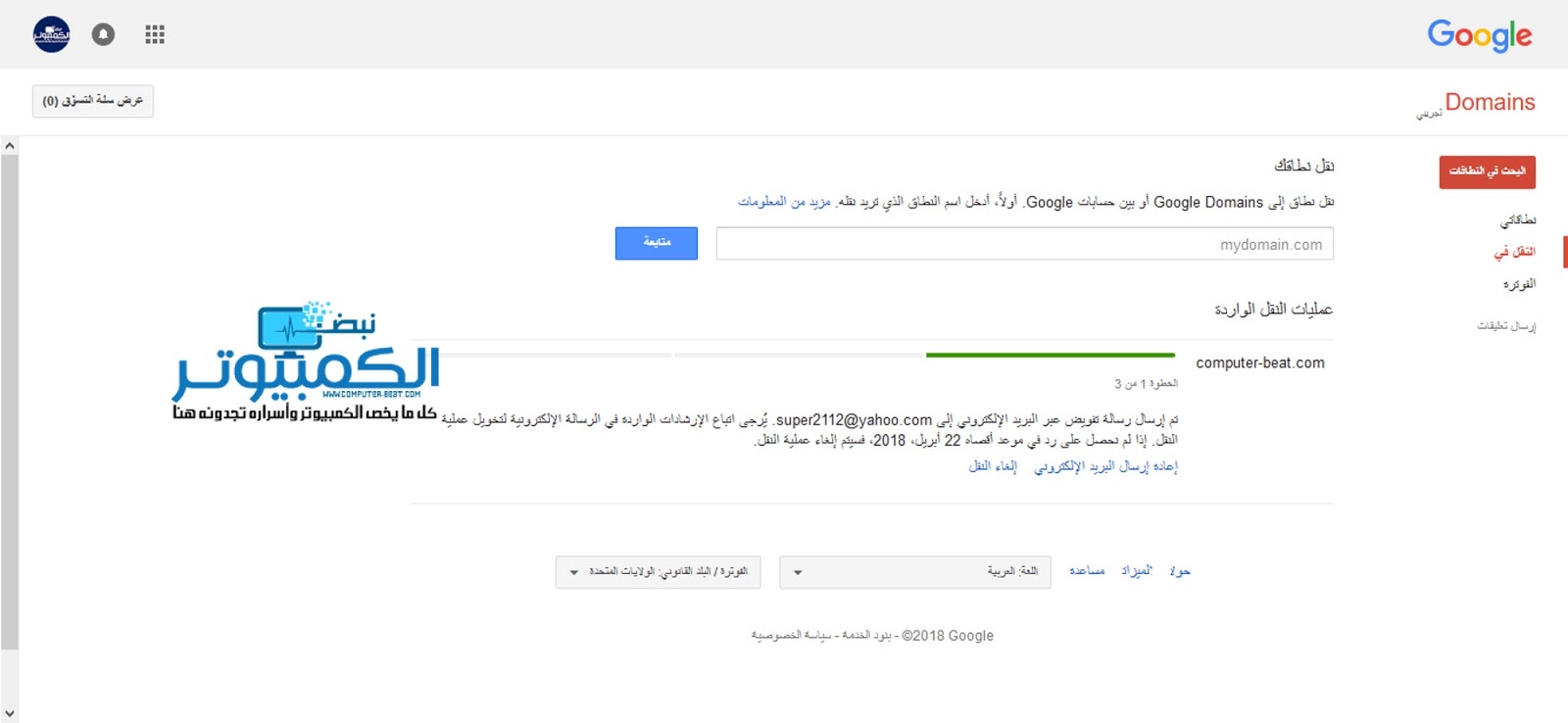1568x723 pixels.
Task: Open the My domains sidebar item
Action: [x=1518, y=220]
